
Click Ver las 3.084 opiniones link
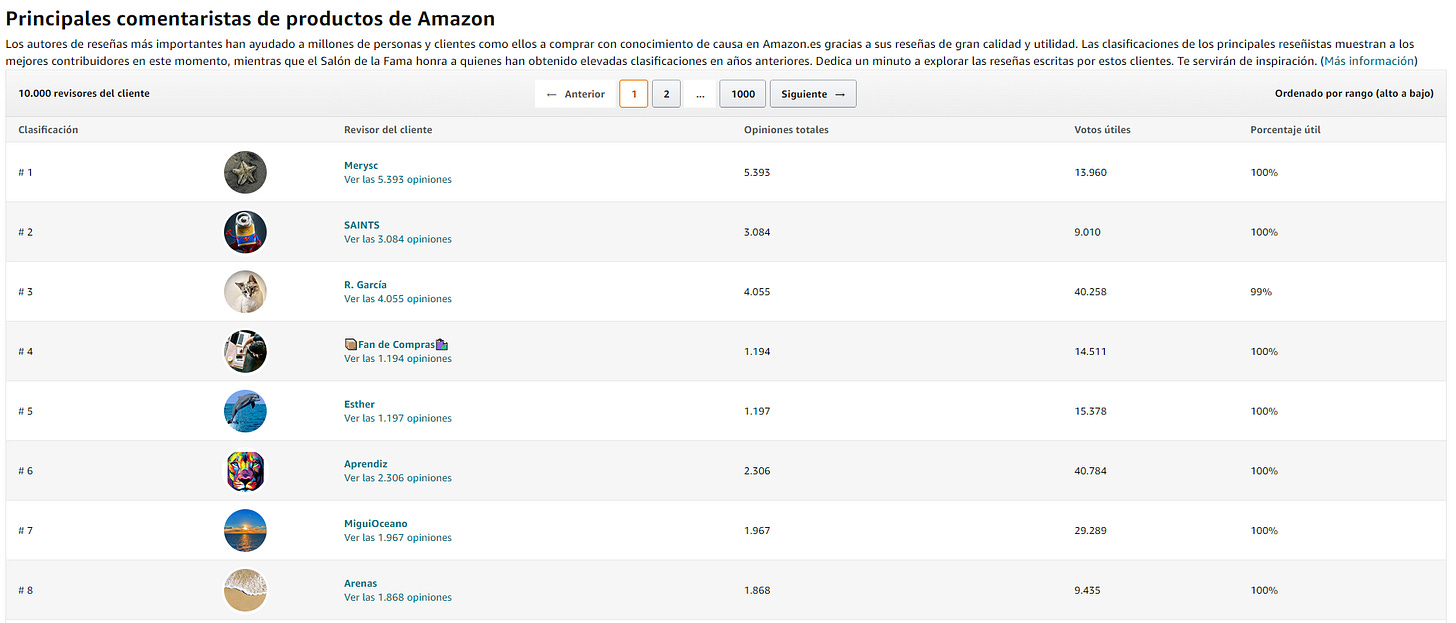point(398,240)
